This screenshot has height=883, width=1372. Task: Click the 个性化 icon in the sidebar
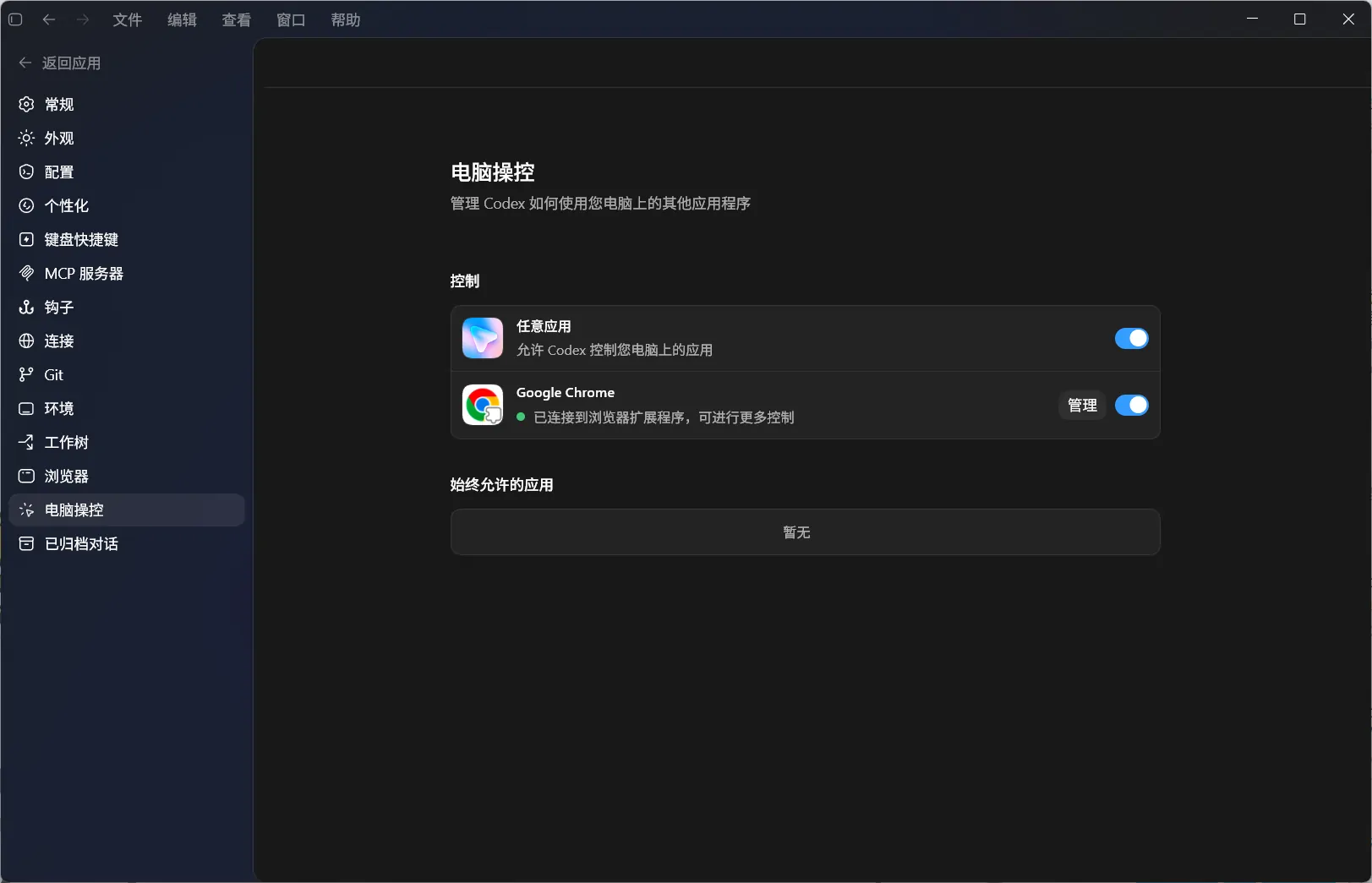(x=26, y=205)
